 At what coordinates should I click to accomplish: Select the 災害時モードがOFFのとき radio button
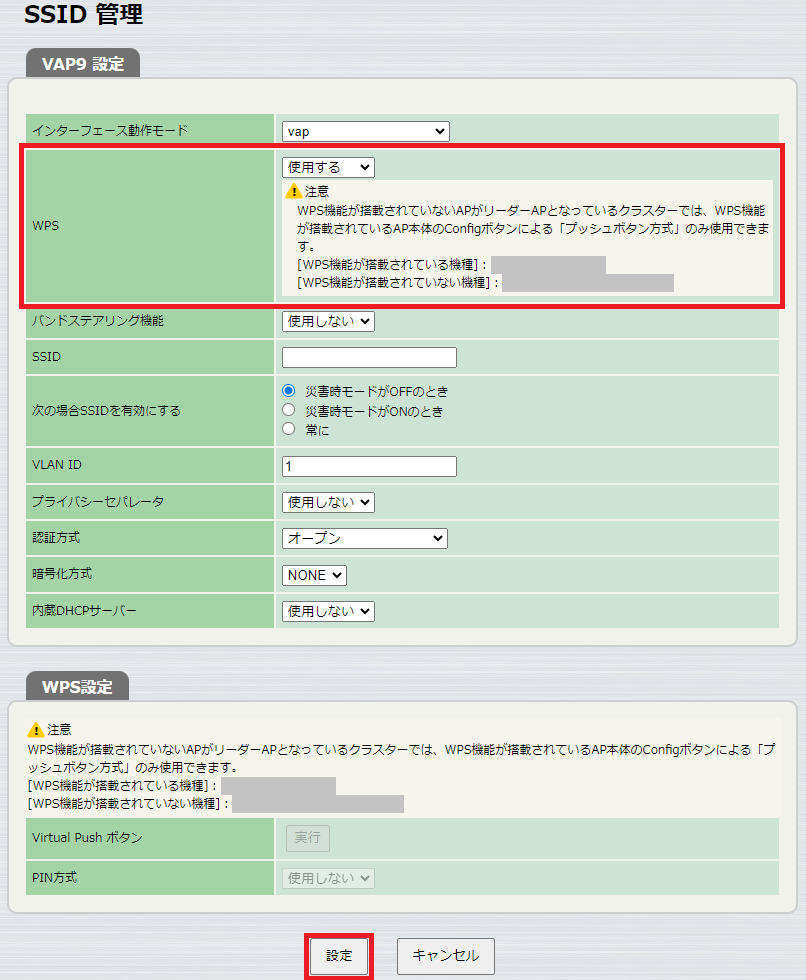click(288, 391)
